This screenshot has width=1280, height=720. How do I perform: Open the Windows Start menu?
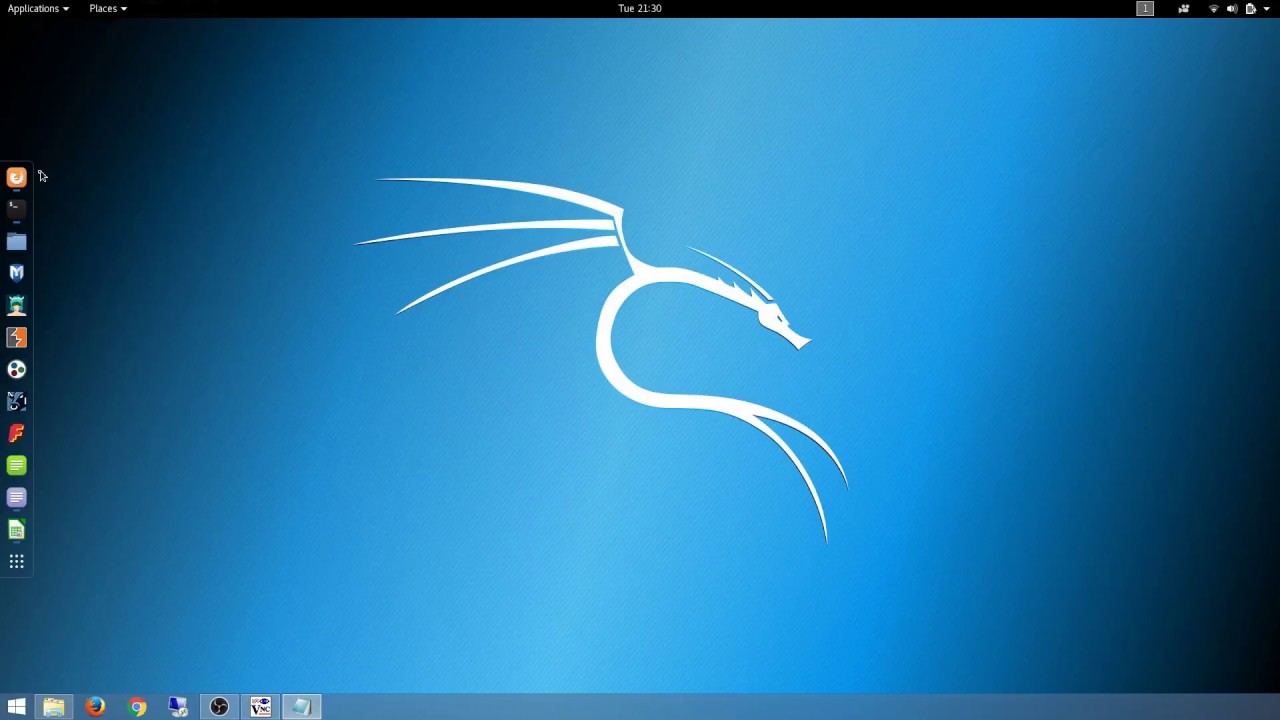(x=16, y=707)
